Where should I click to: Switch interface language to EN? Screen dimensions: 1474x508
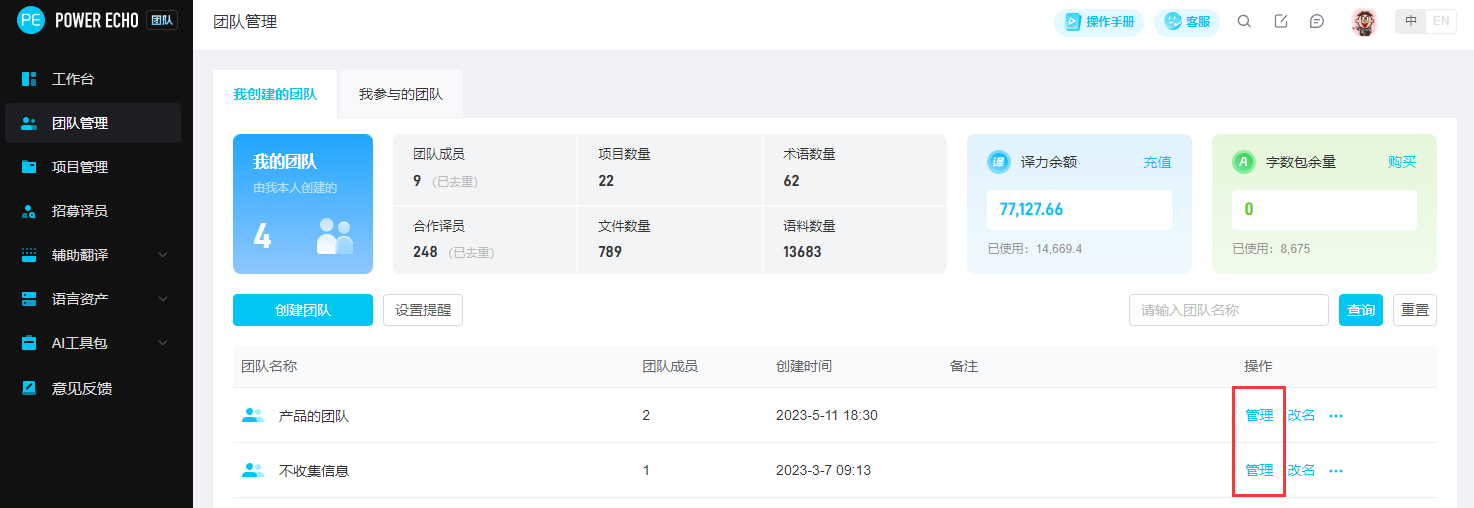pos(1441,21)
